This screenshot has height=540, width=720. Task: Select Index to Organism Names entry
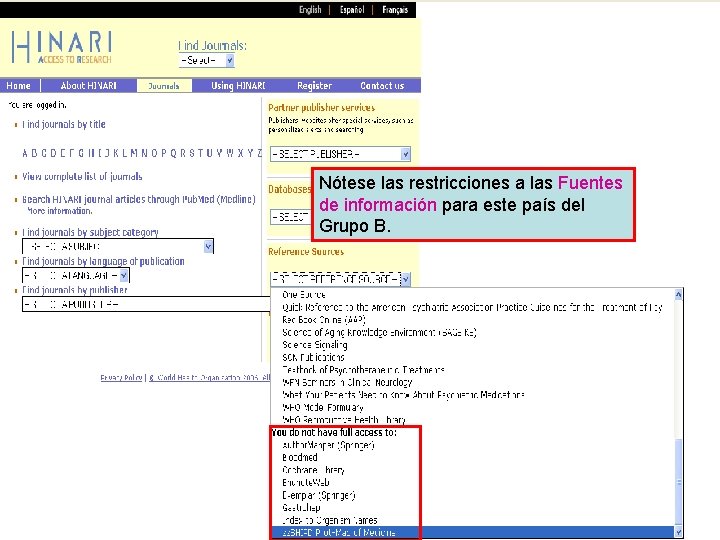(x=330, y=520)
